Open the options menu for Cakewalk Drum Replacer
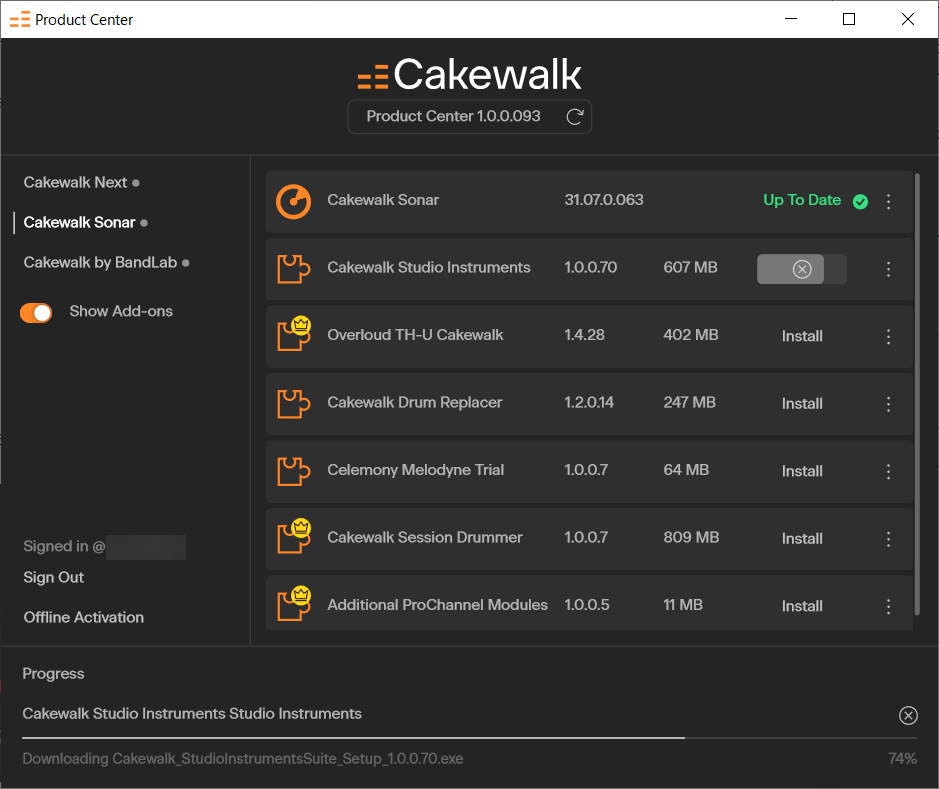This screenshot has height=789, width=939. tap(889, 404)
